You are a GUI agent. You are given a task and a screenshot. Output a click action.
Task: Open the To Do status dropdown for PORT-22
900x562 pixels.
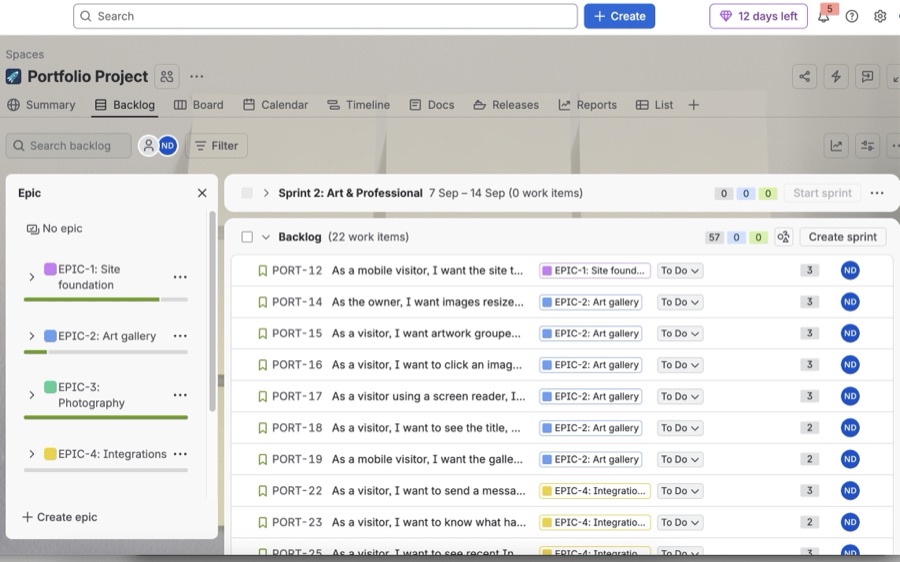[680, 491]
